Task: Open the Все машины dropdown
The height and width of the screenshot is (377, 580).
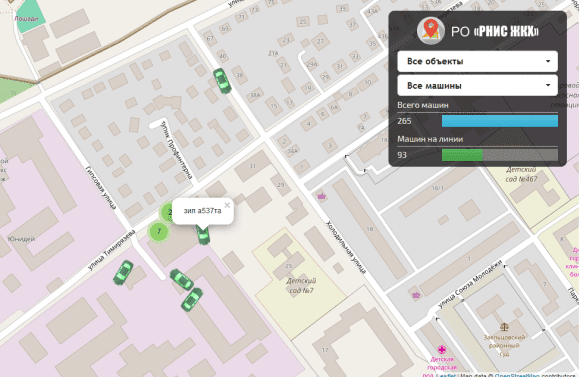Action: point(477,85)
